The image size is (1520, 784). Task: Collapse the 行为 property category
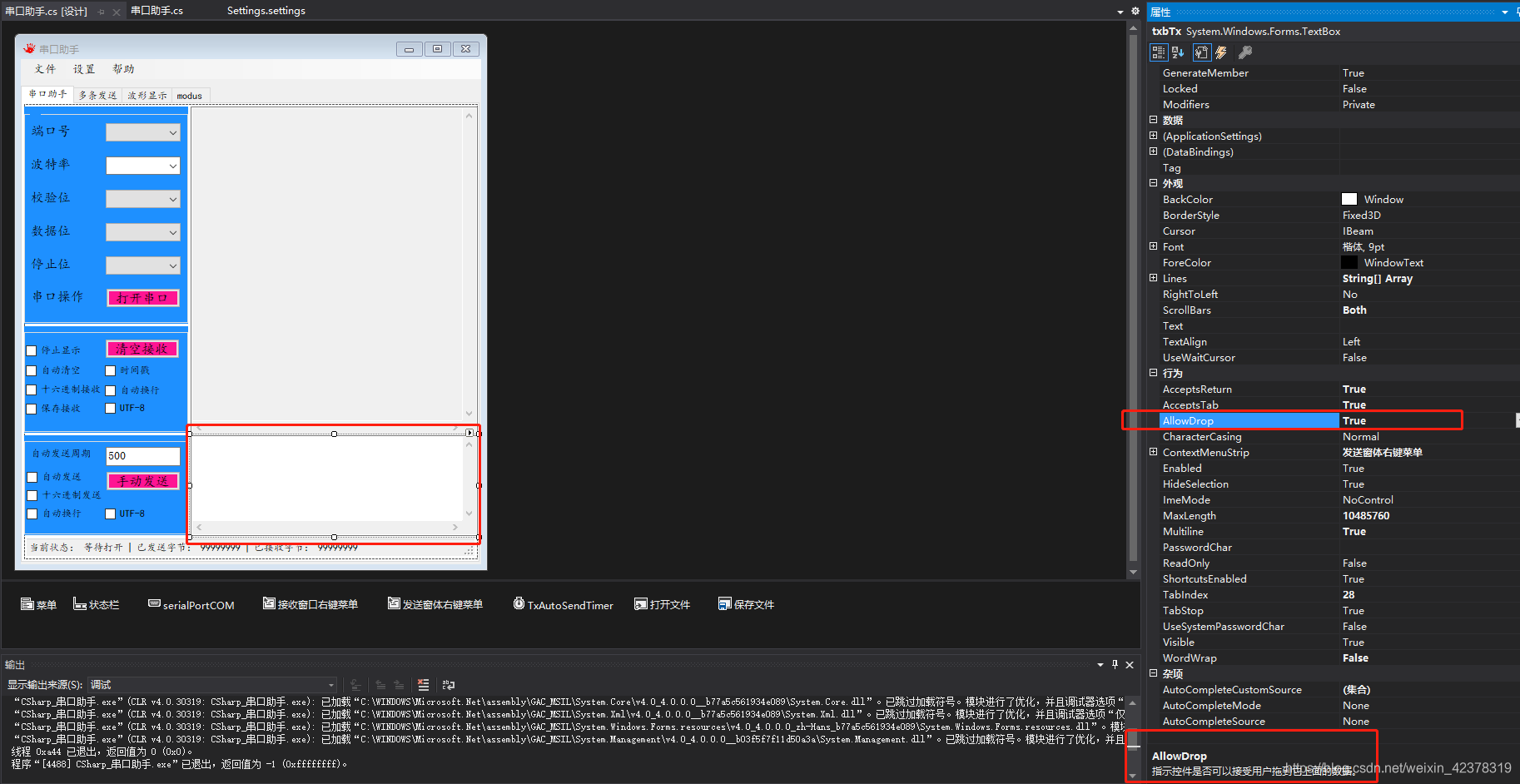[1153, 373]
